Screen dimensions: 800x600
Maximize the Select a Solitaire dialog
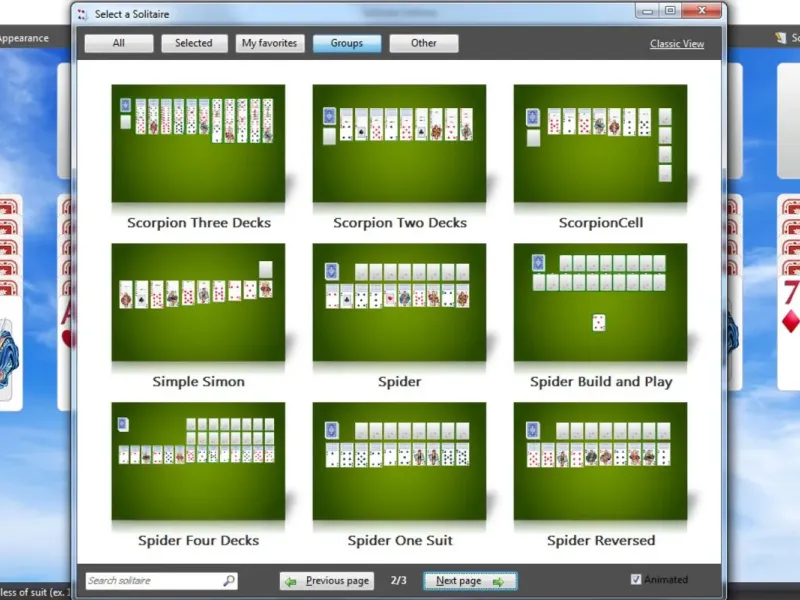point(670,11)
